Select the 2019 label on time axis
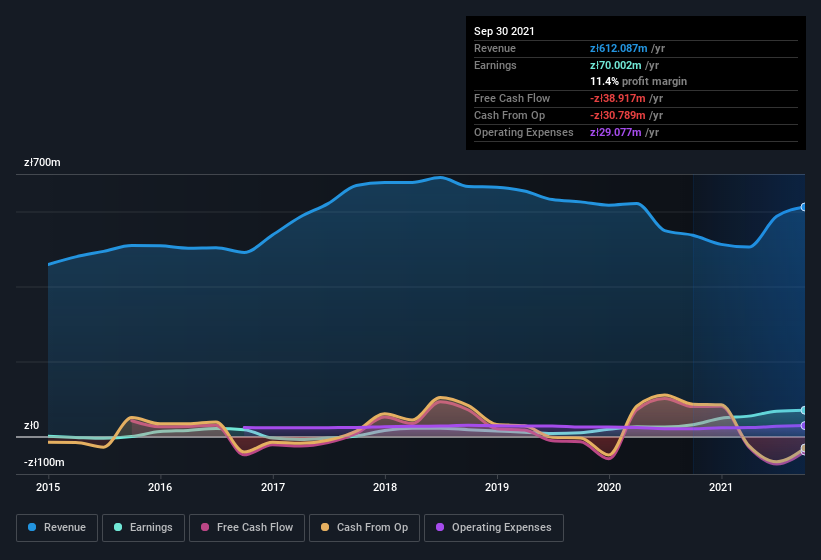The height and width of the screenshot is (560, 821). tap(497, 487)
